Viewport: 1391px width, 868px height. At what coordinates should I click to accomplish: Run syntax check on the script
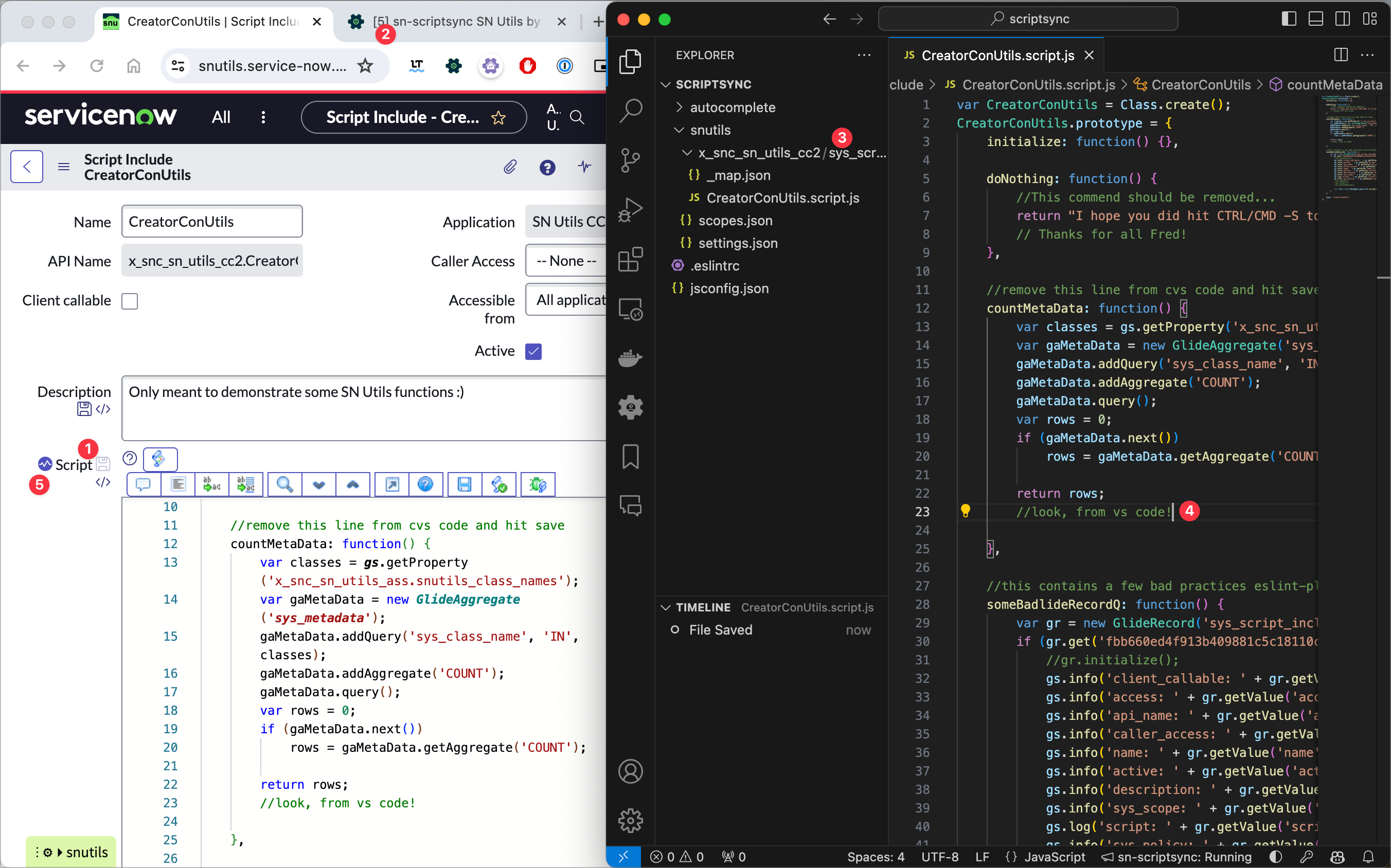tap(499, 484)
